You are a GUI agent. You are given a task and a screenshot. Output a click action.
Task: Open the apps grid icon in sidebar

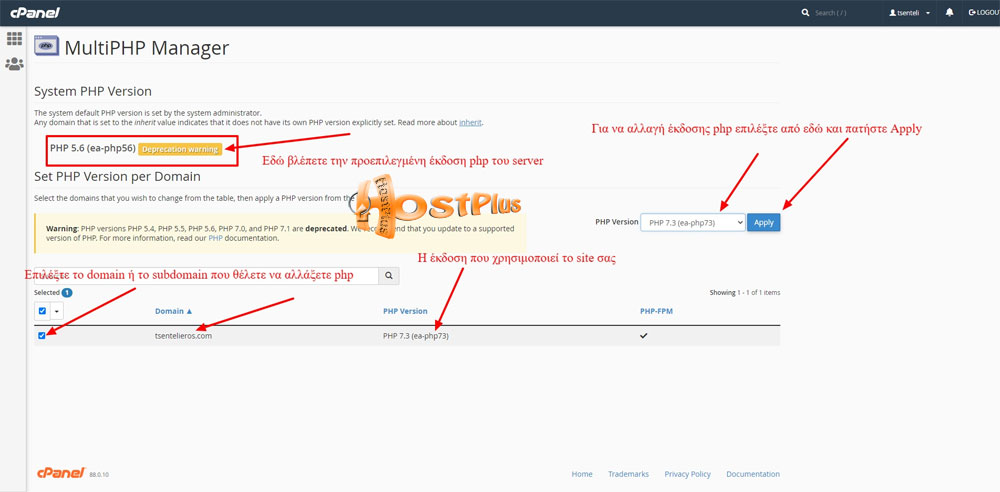(x=14, y=38)
